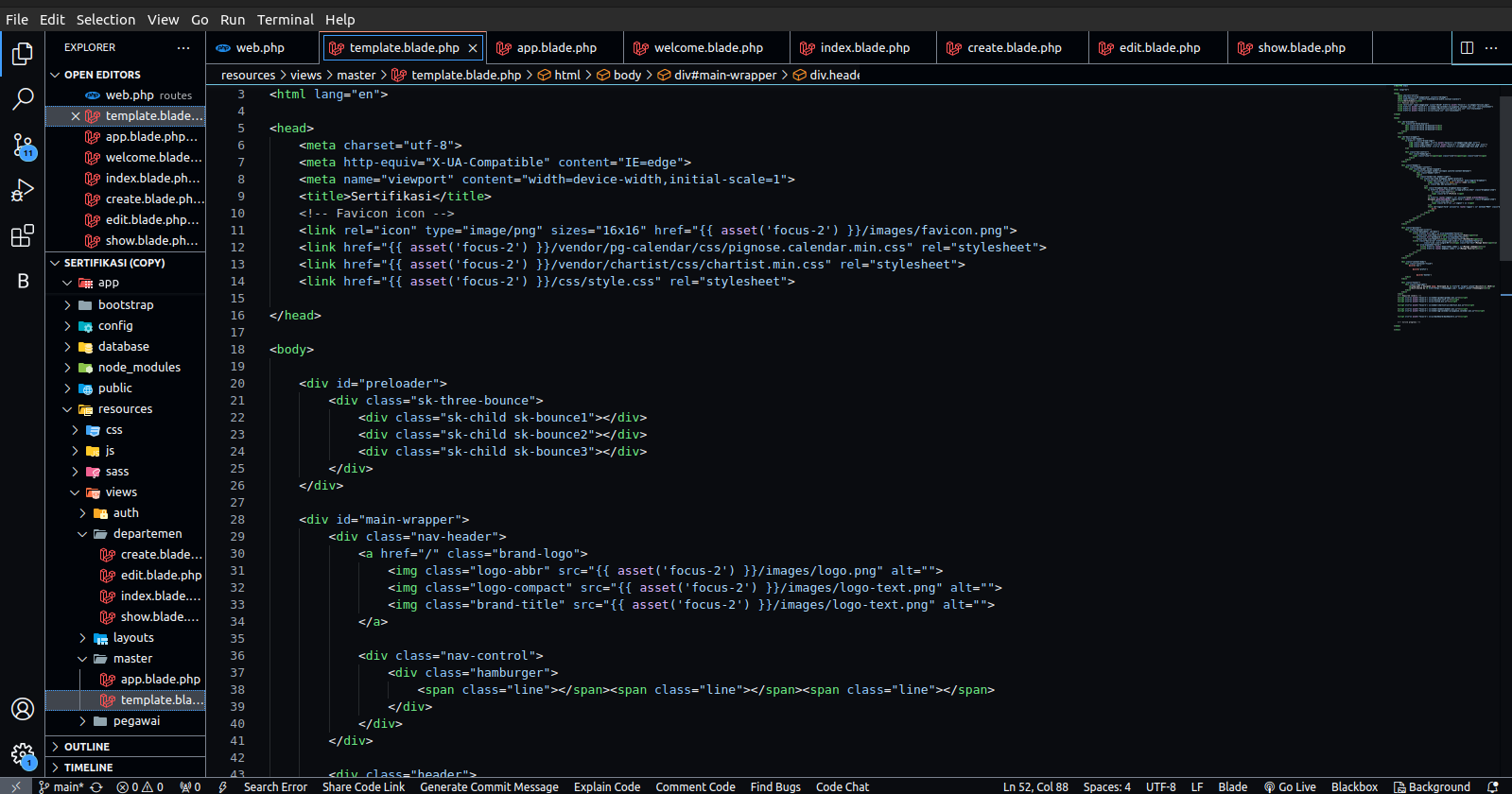Close the template.blade.php editor tab
The width and height of the screenshot is (1512, 794).
coord(473,47)
